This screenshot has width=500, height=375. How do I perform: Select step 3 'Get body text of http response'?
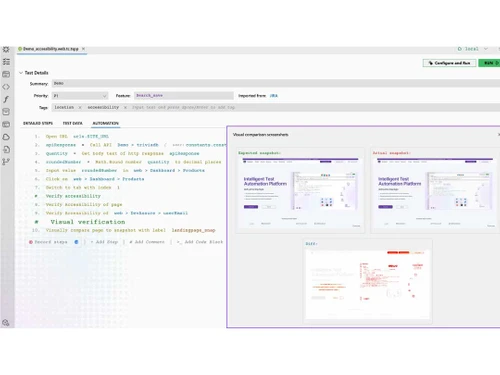pyautogui.click(x=122, y=153)
